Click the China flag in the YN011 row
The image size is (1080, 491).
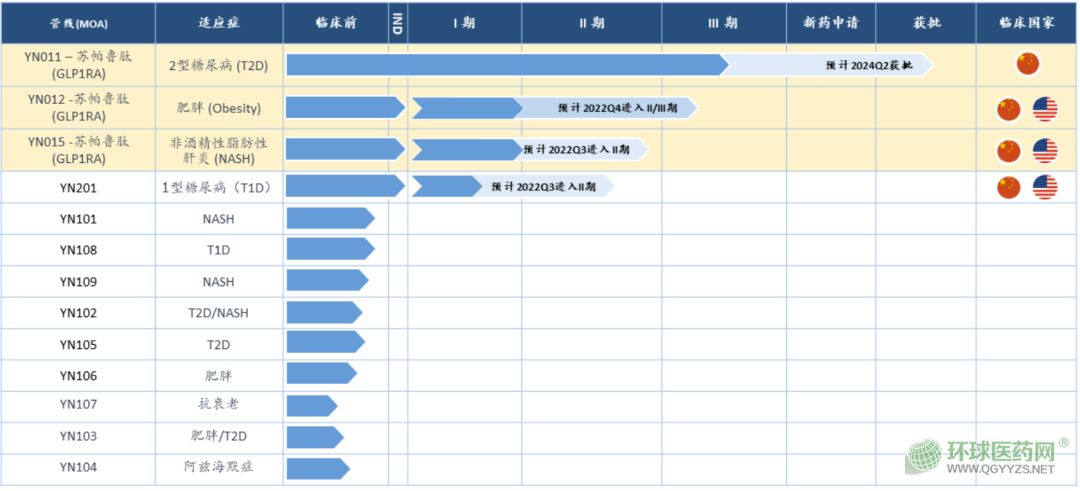point(1027,64)
